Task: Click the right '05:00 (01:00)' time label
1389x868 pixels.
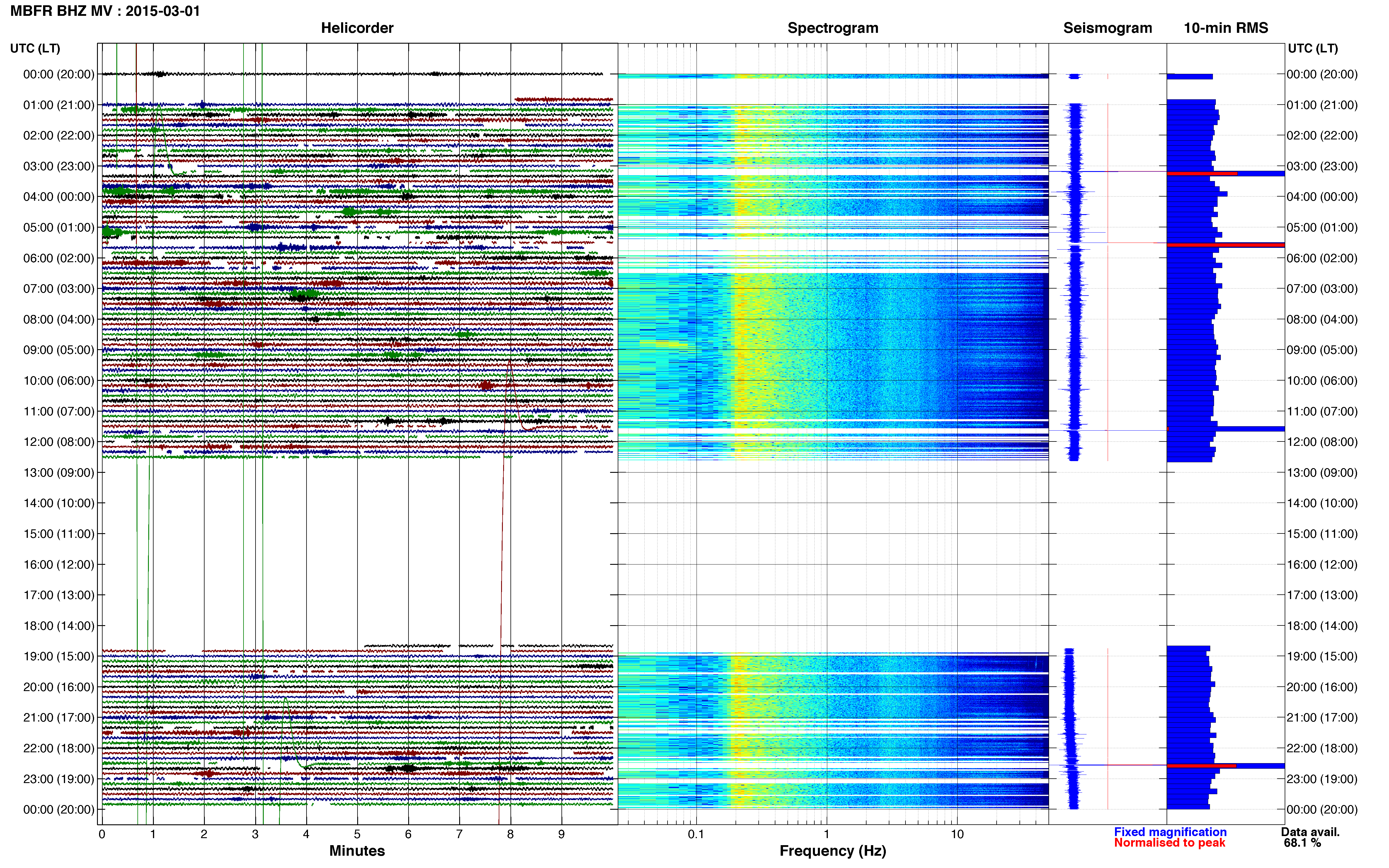Action: pos(1322,227)
